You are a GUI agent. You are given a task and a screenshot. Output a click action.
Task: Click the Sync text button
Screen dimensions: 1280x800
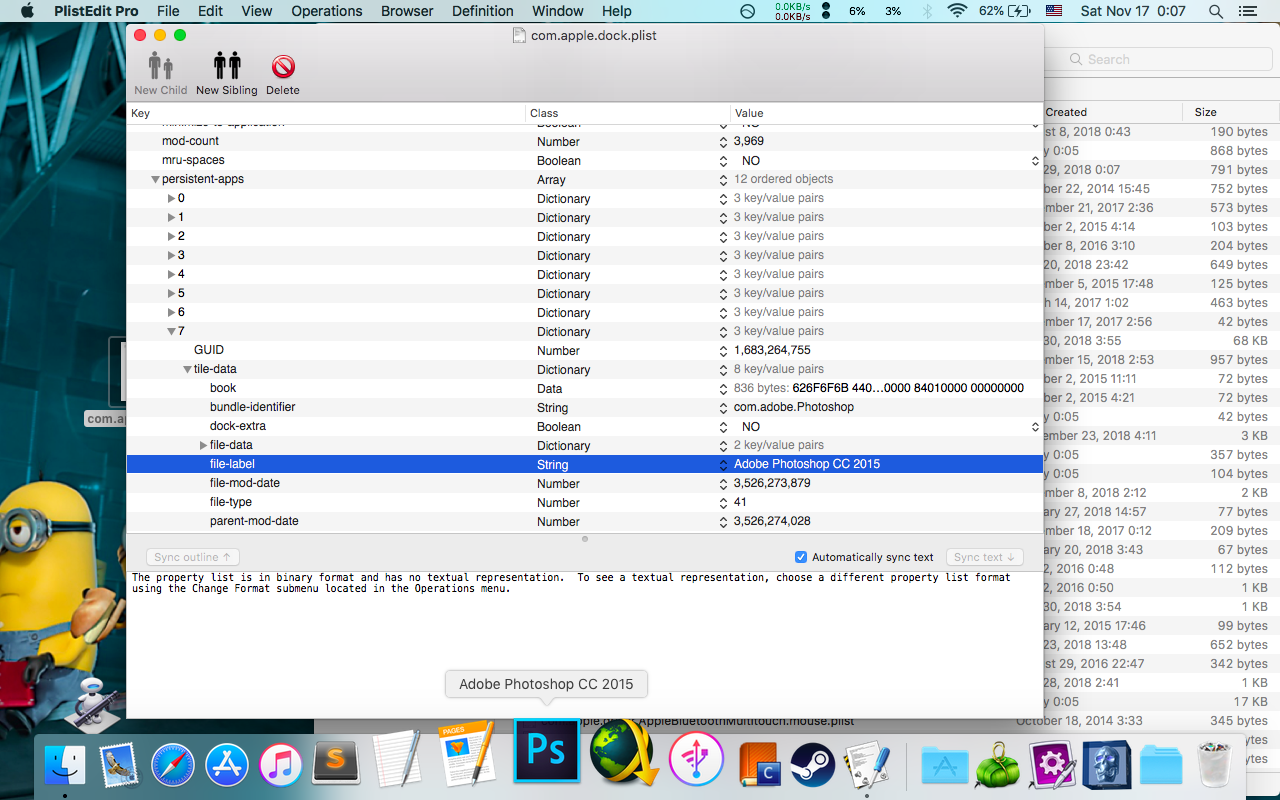point(984,557)
